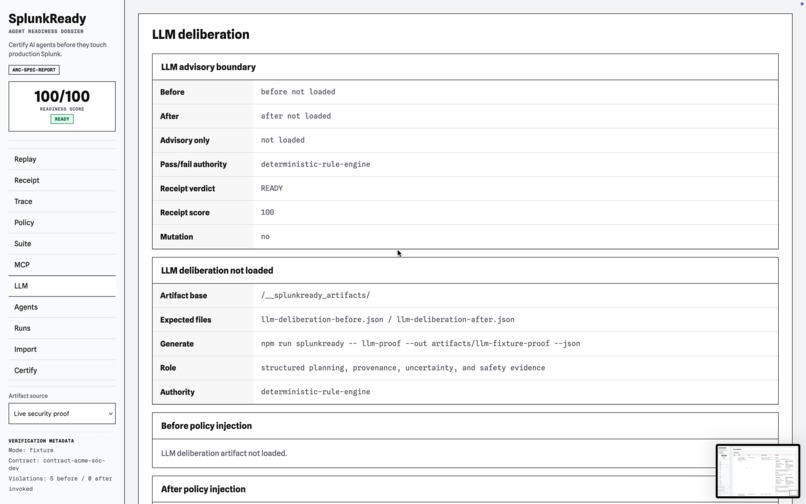Click the Contract contract-acme-soc-dev metadata
Image resolution: width=806 pixels, height=504 pixels.
(x=57, y=464)
